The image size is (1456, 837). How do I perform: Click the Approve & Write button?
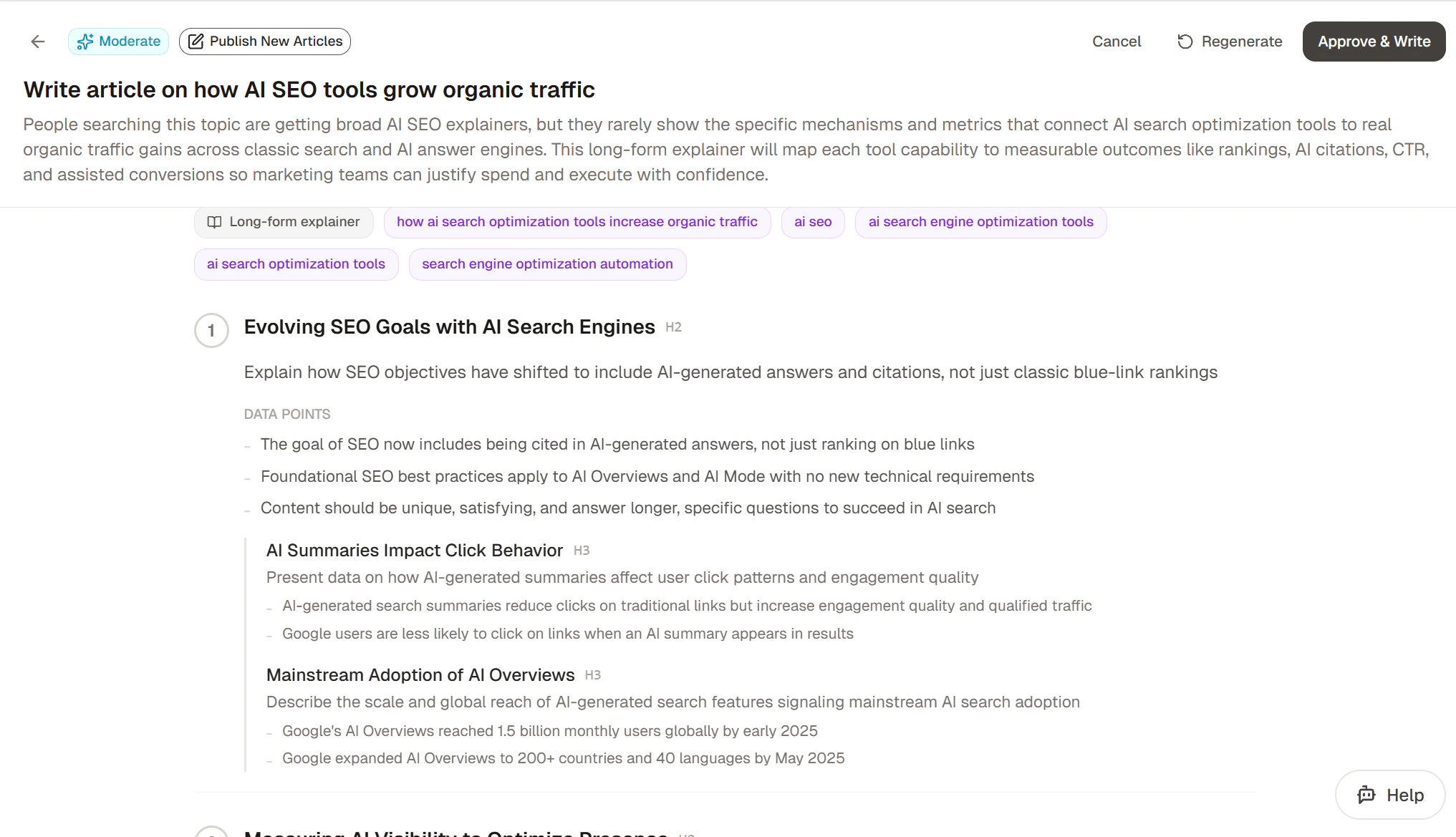[x=1374, y=42]
